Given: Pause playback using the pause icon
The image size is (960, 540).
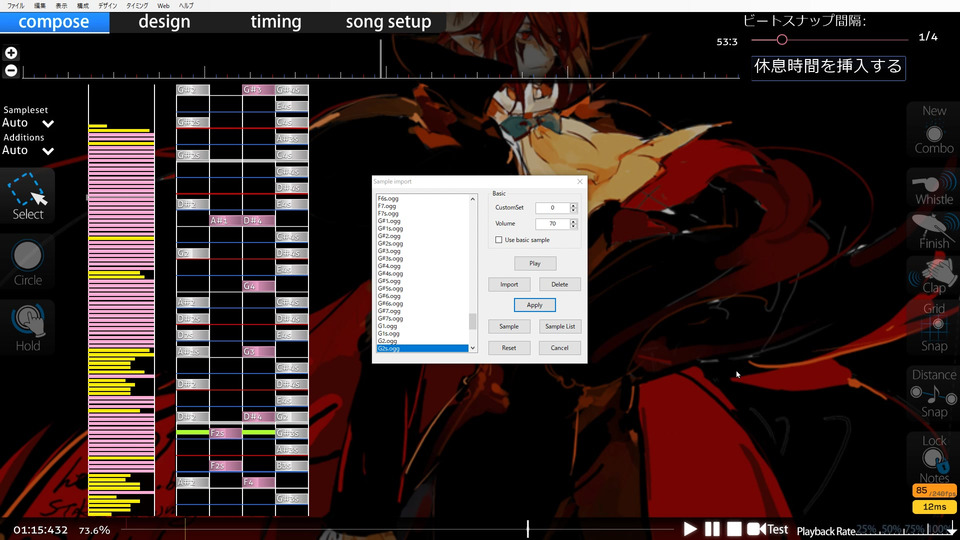Looking at the screenshot, I should tap(712, 529).
